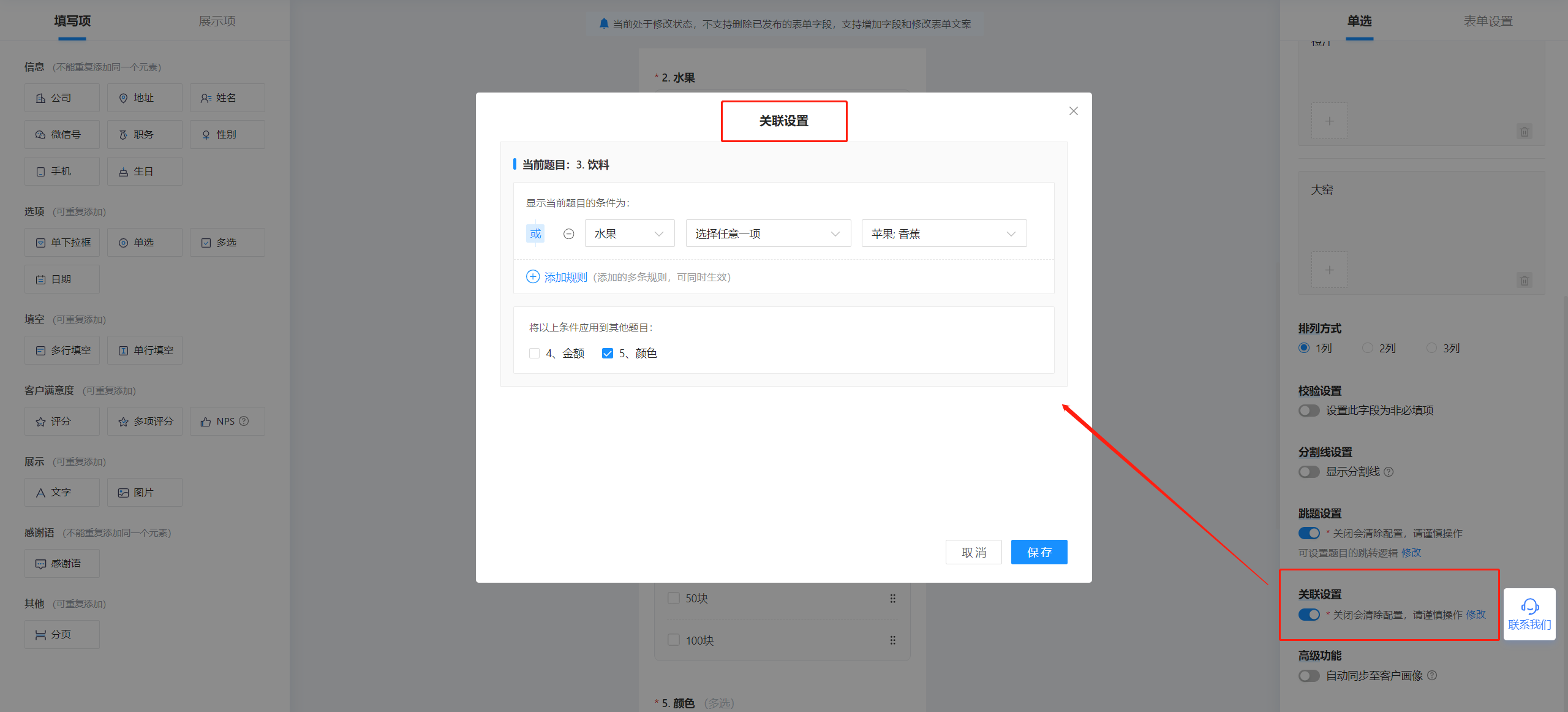Select the 2列 layout radio

tap(1368, 348)
